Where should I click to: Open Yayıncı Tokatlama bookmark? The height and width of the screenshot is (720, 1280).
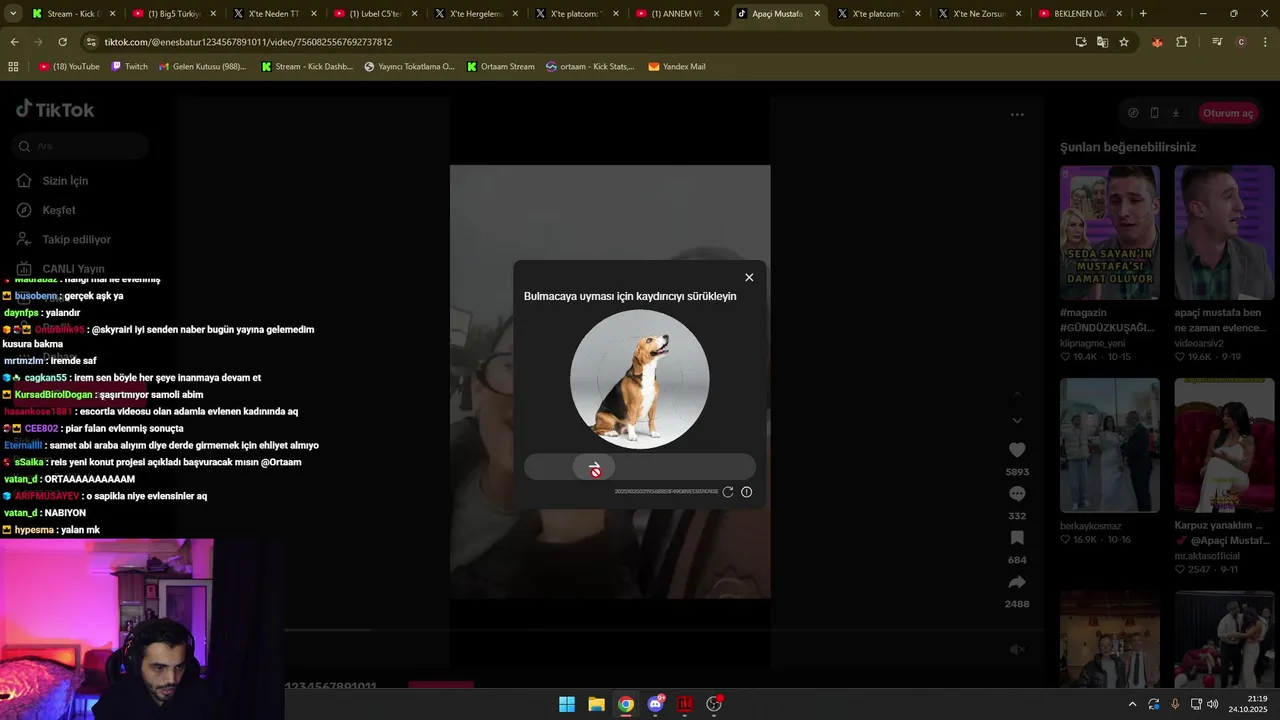(x=409, y=66)
